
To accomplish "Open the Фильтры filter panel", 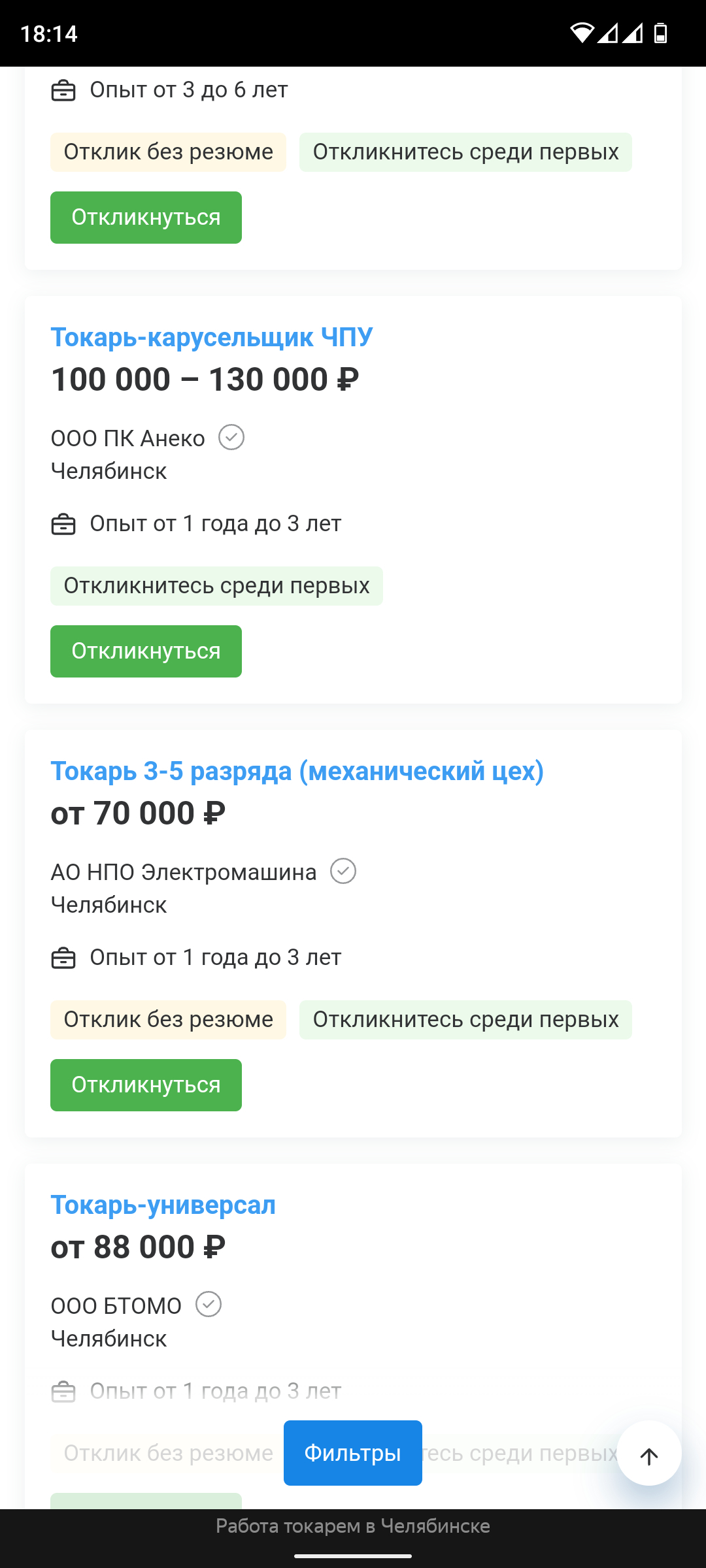I will pos(352,1453).
